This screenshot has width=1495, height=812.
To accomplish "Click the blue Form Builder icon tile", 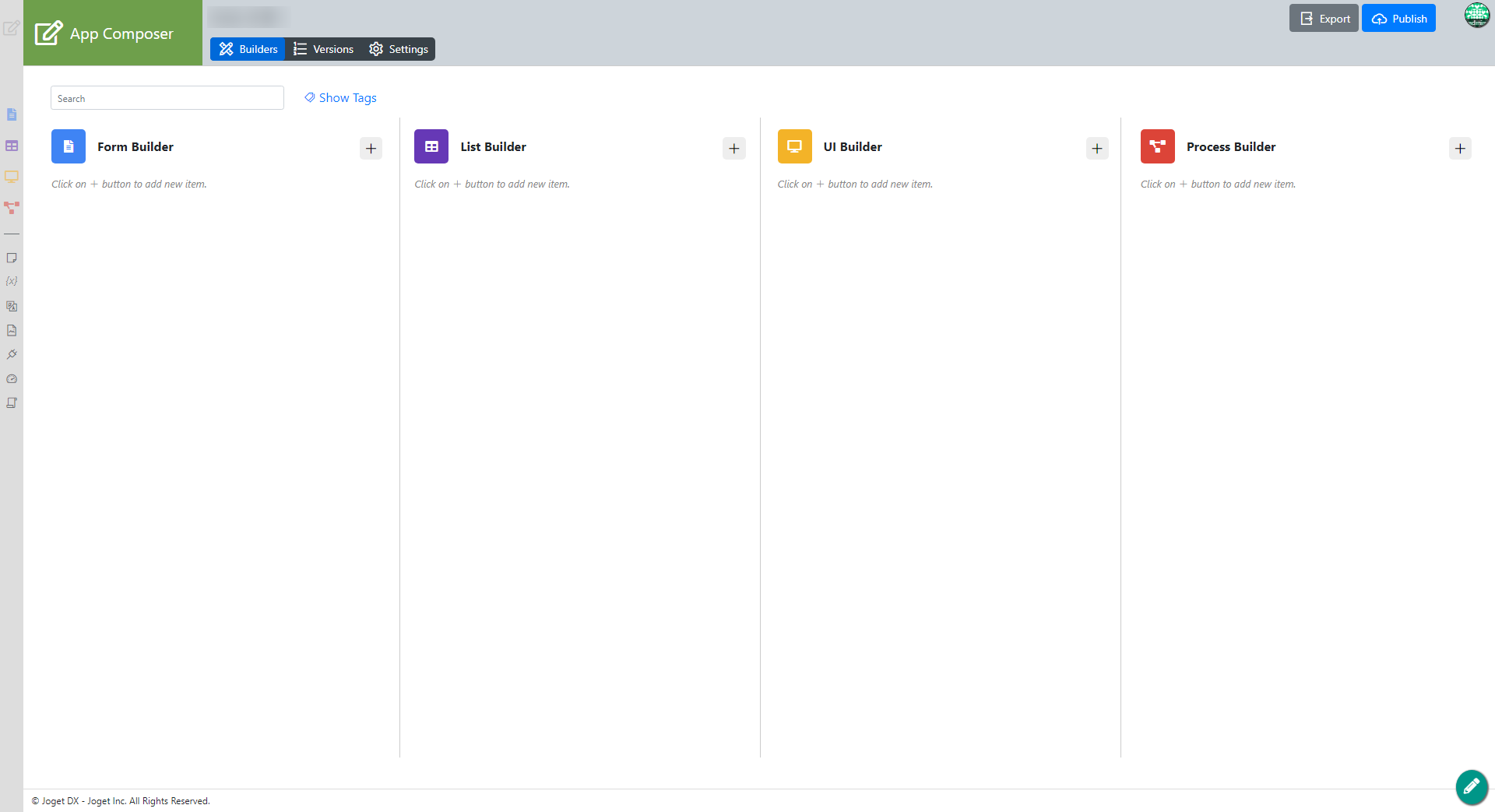I will (x=69, y=146).
